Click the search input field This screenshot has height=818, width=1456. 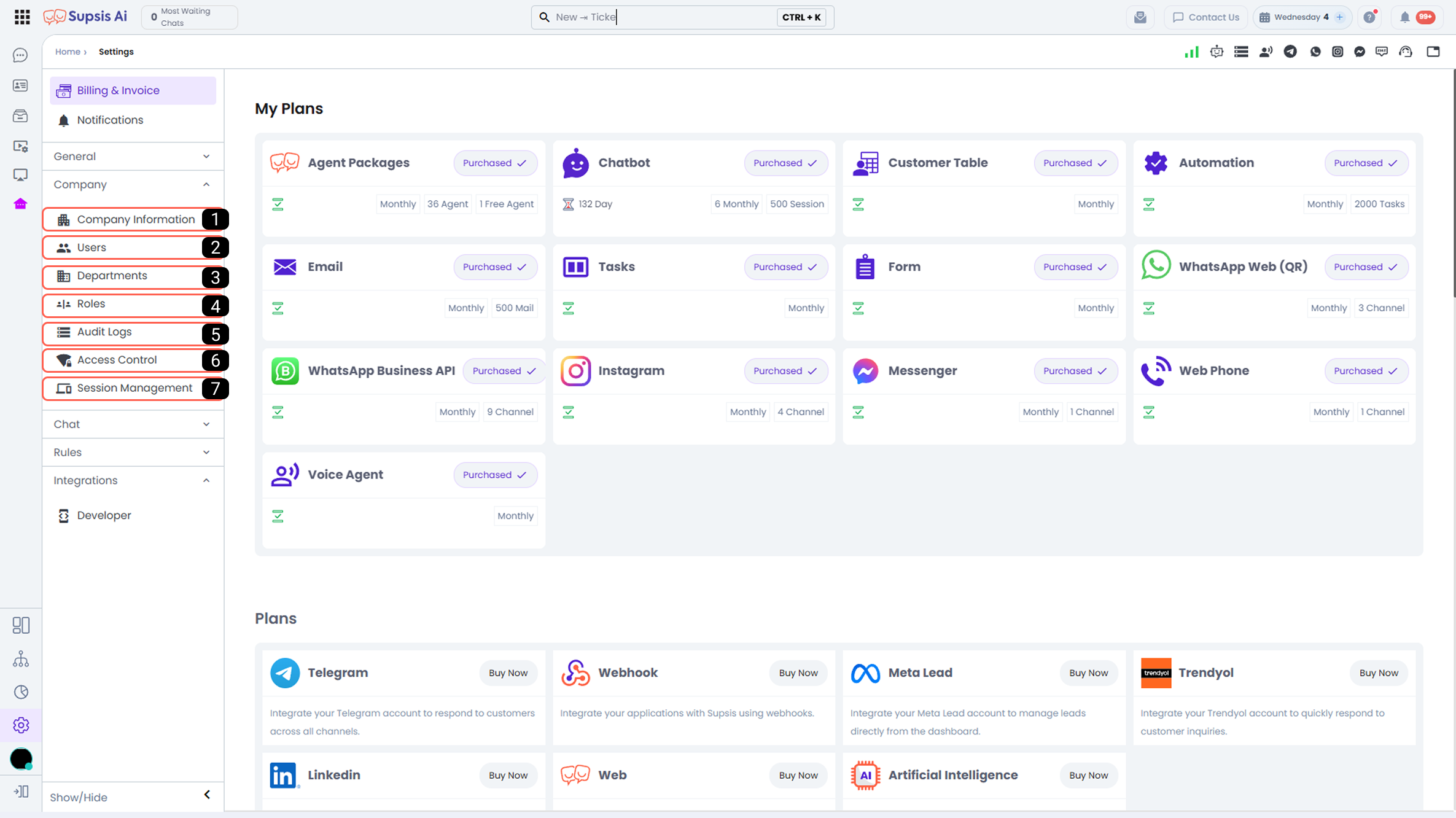tap(682, 17)
